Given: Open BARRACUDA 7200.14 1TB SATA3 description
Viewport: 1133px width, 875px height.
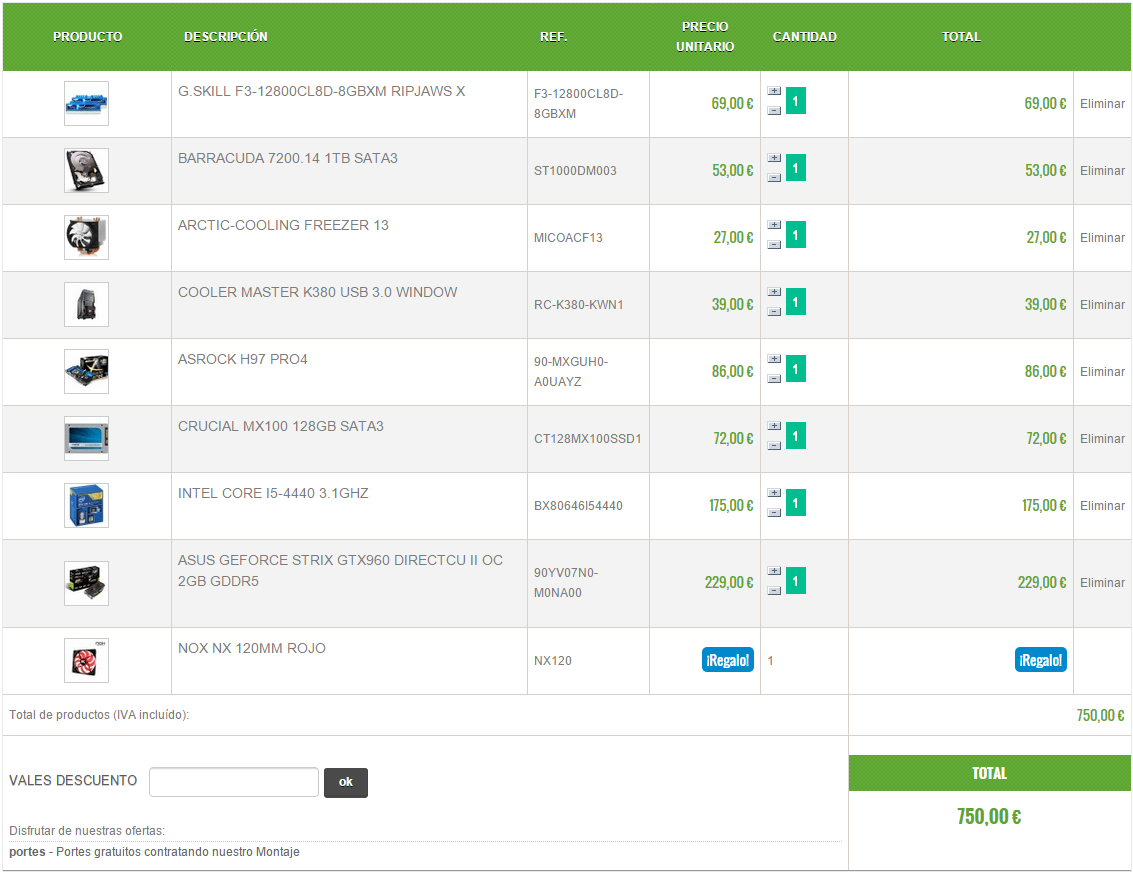Looking at the screenshot, I should pyautogui.click(x=288, y=158).
